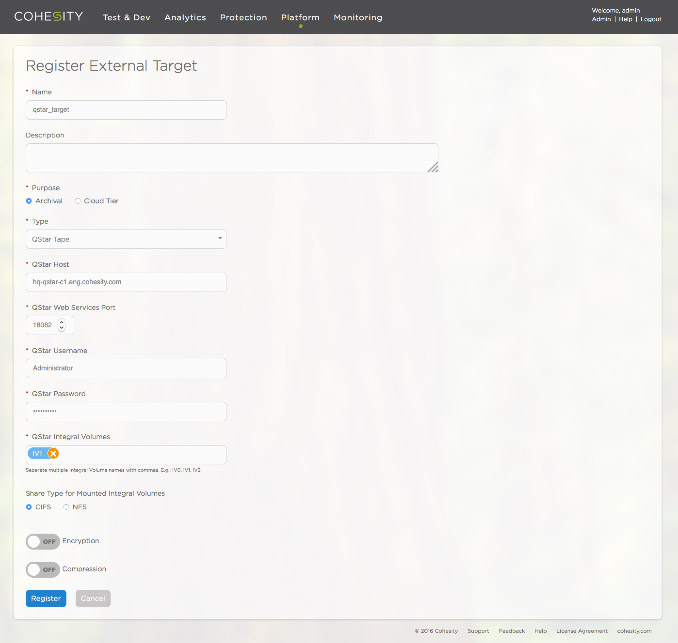
Task: Focus the QStar Host input field
Action: (126, 282)
